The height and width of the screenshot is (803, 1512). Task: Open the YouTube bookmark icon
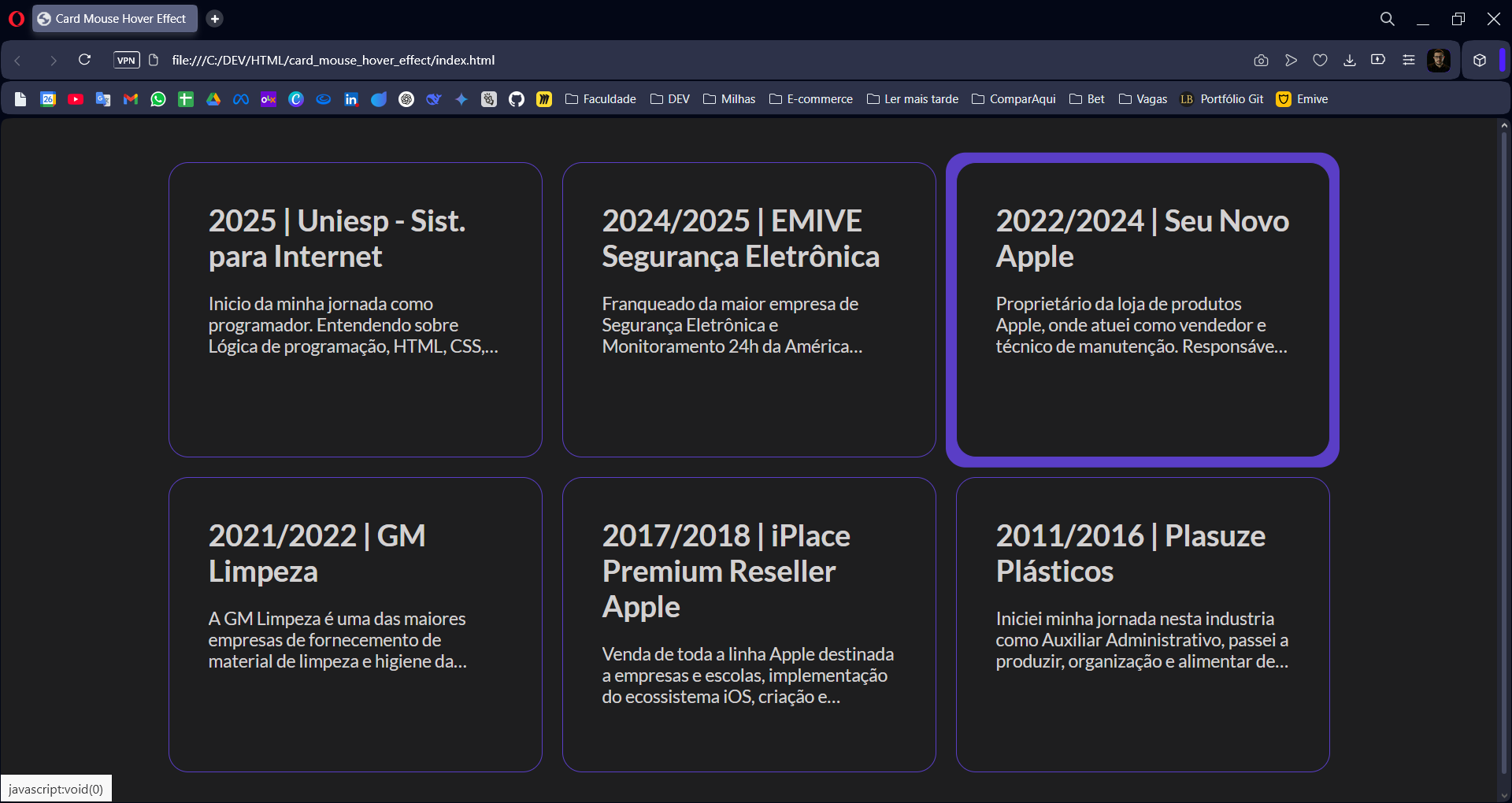[76, 99]
